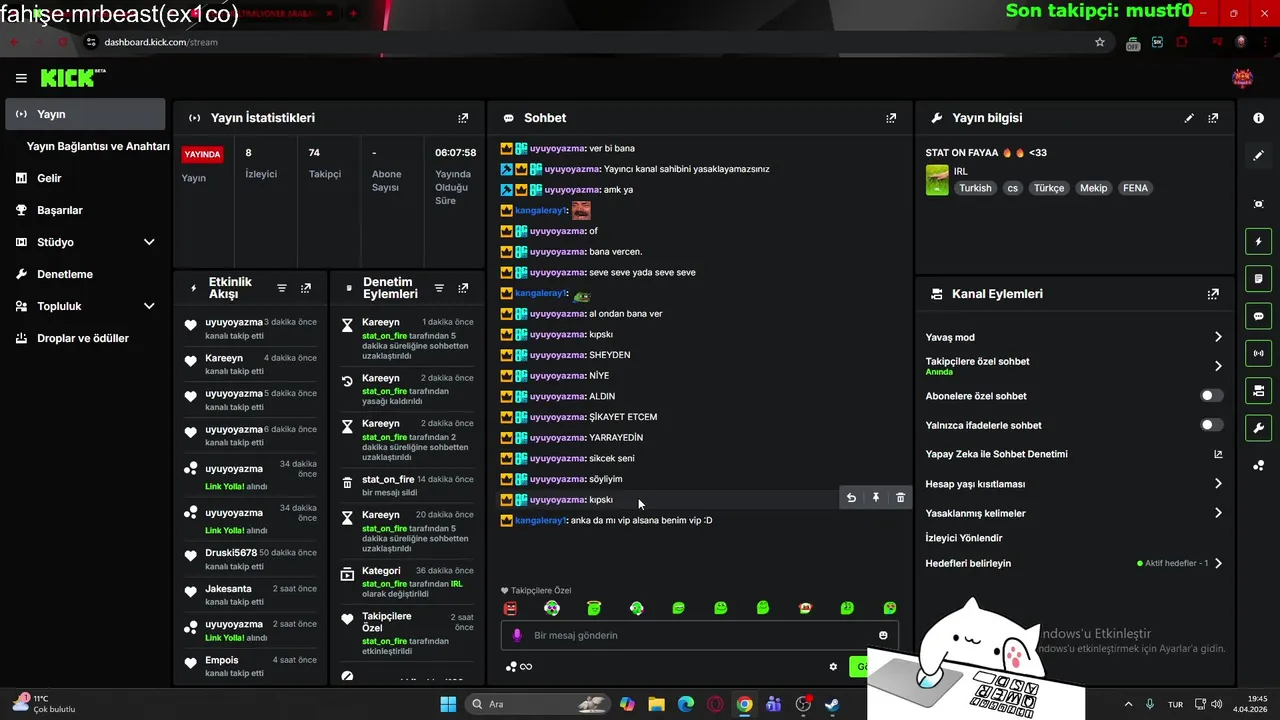Pop out the Kanal Eylemleri panel

[1213, 294]
